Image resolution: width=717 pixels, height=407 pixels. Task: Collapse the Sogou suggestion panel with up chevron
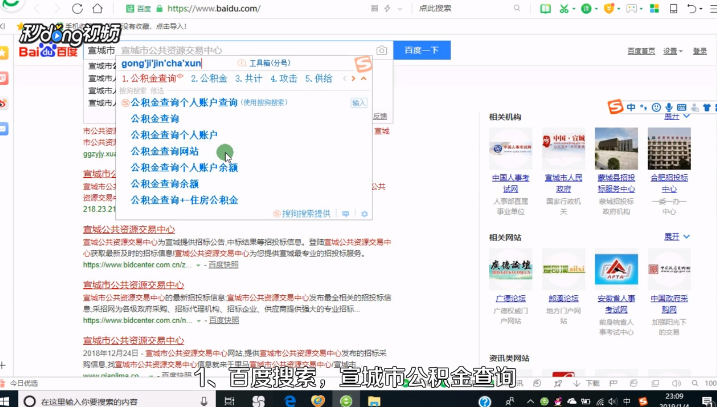pyautogui.click(x=364, y=79)
